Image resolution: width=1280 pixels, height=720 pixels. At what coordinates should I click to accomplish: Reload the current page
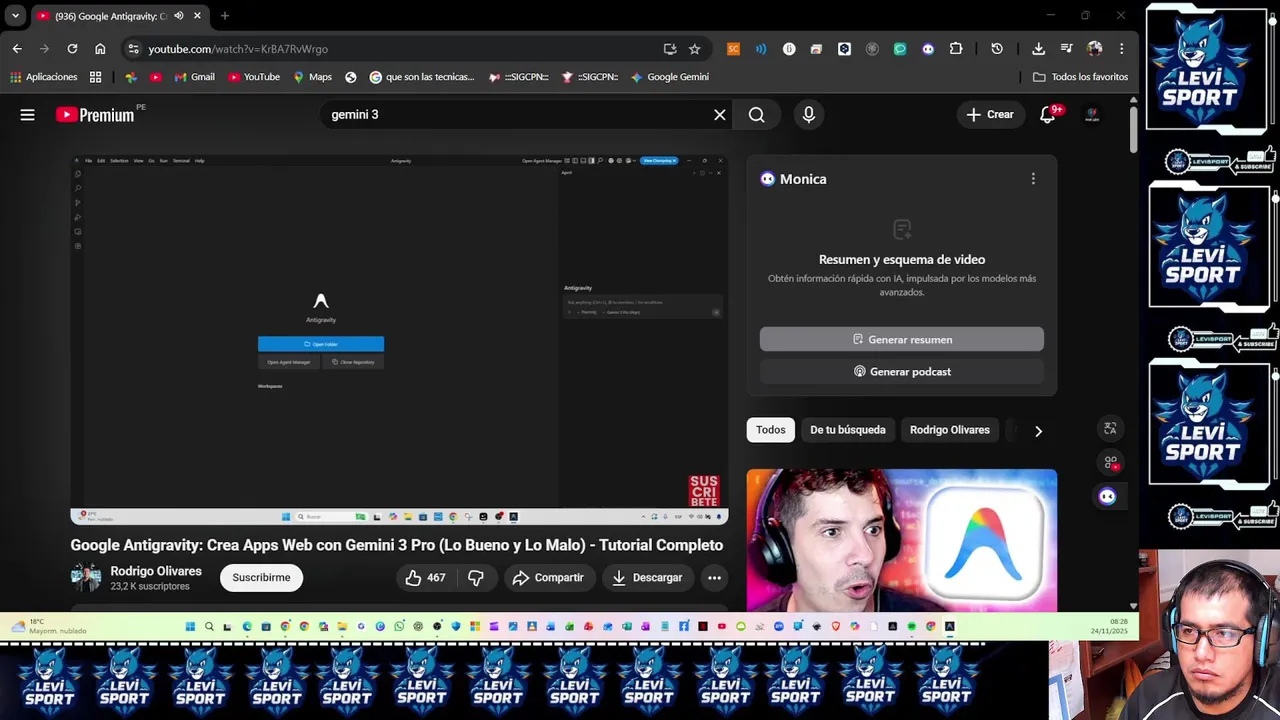pos(72,49)
